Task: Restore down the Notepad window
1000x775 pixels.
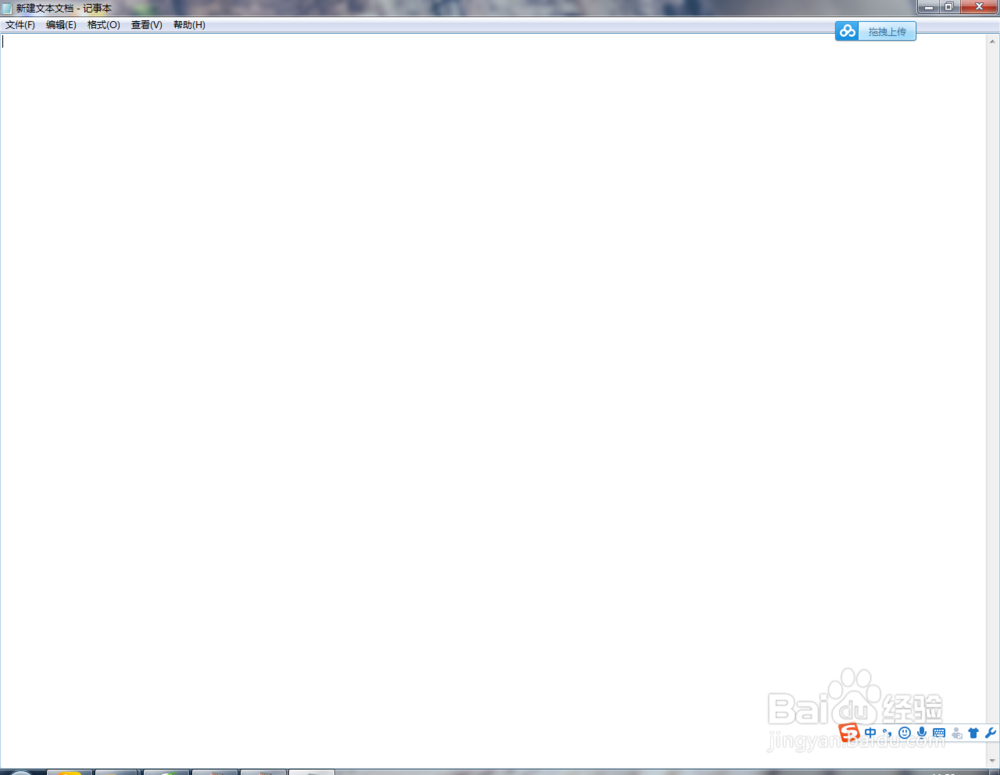Action: pos(948,7)
